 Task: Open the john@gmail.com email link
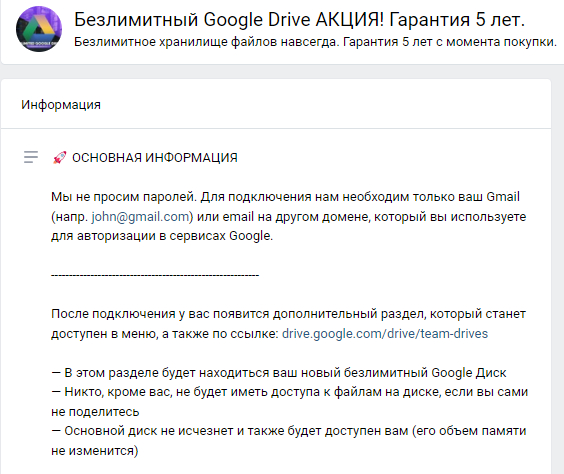(x=140, y=217)
